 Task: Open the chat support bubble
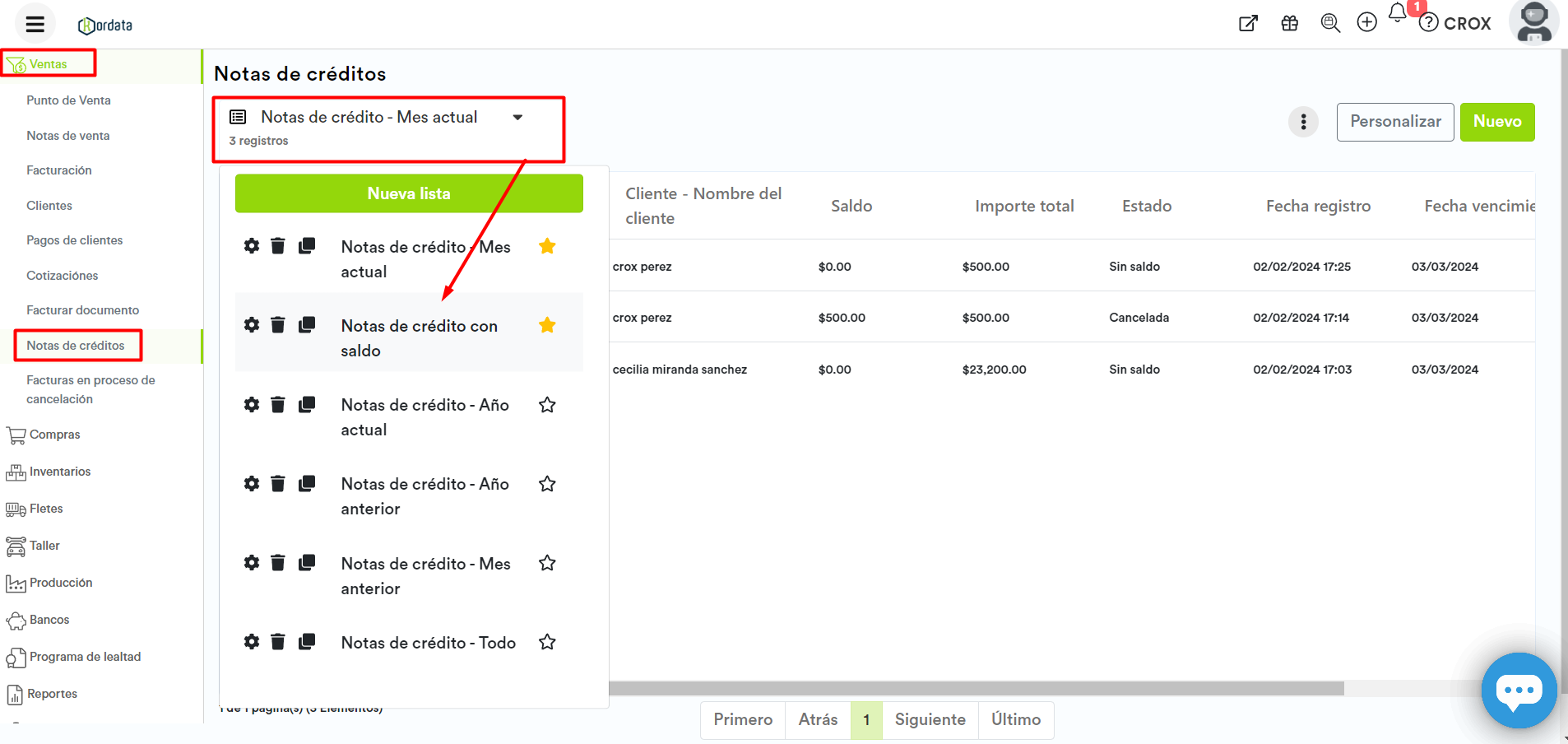pyautogui.click(x=1518, y=690)
